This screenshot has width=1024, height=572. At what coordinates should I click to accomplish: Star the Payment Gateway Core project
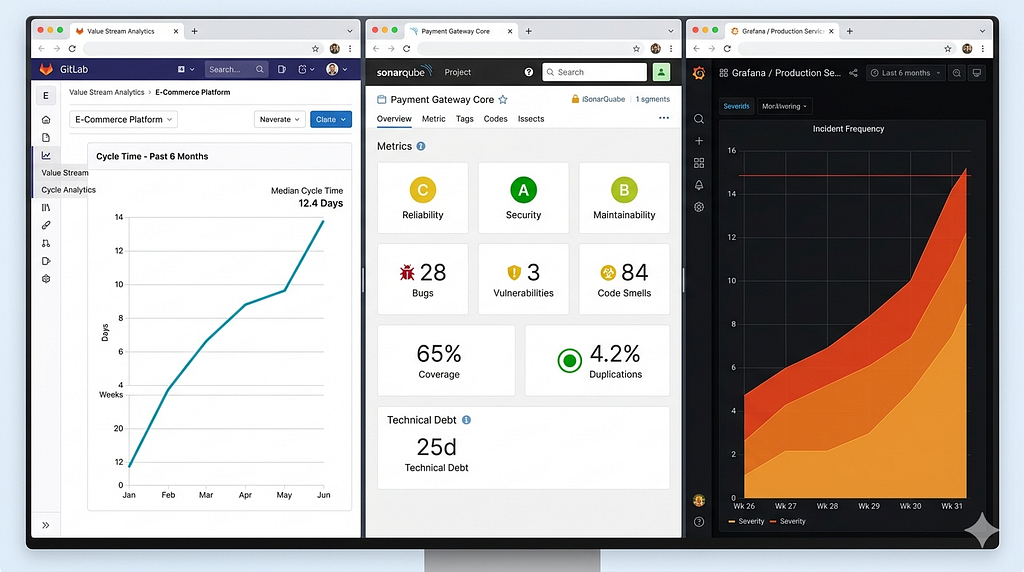point(503,100)
